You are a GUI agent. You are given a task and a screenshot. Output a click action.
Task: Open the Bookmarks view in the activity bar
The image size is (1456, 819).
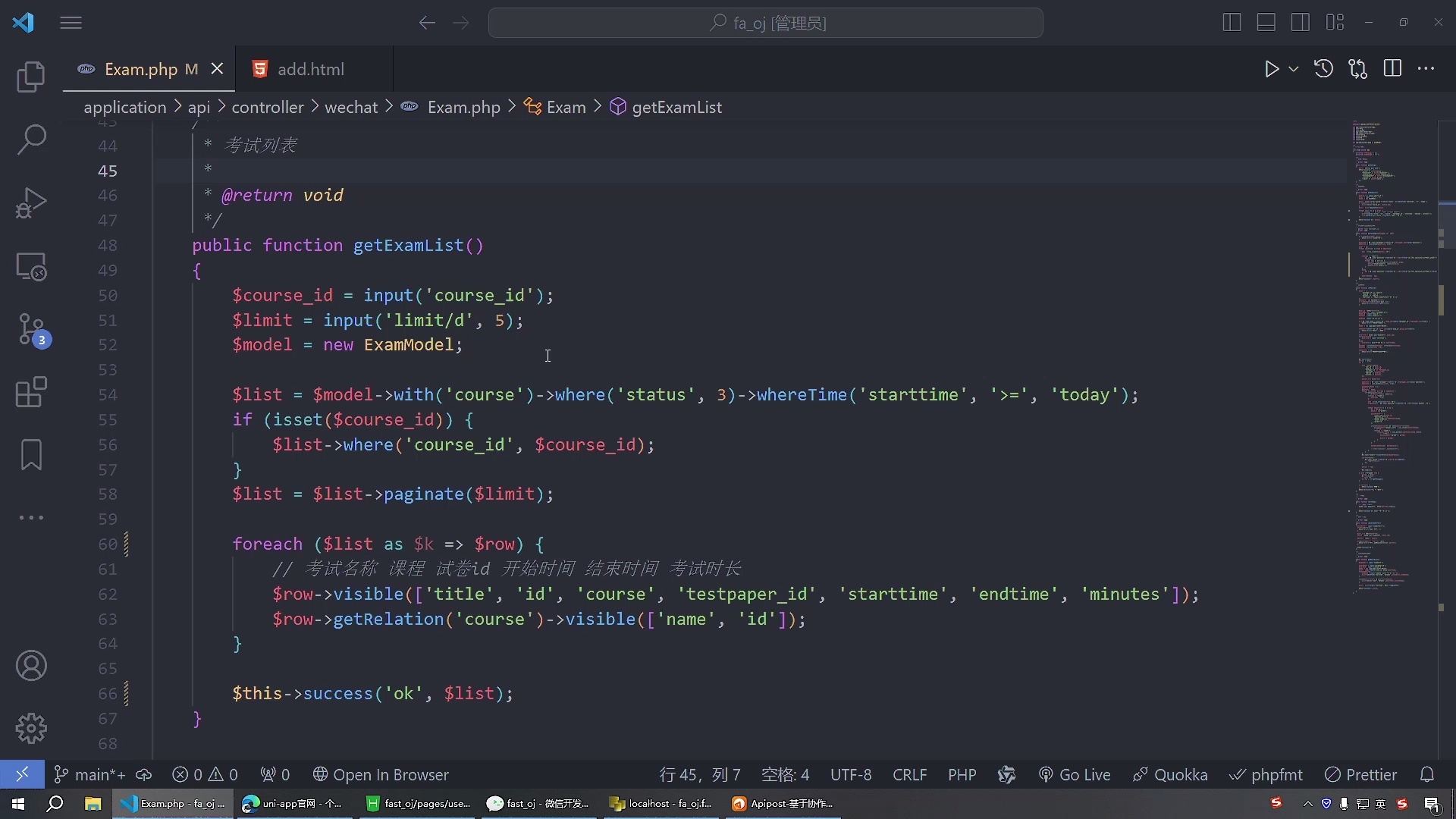click(31, 455)
